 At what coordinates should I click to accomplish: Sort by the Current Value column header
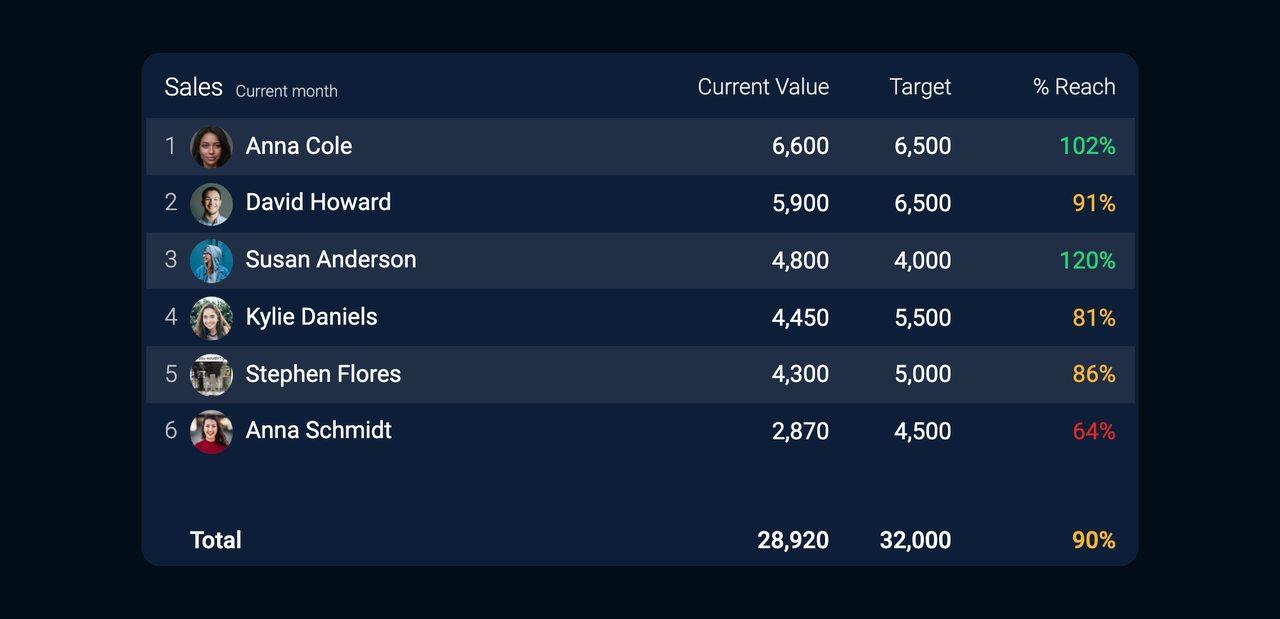[763, 88]
